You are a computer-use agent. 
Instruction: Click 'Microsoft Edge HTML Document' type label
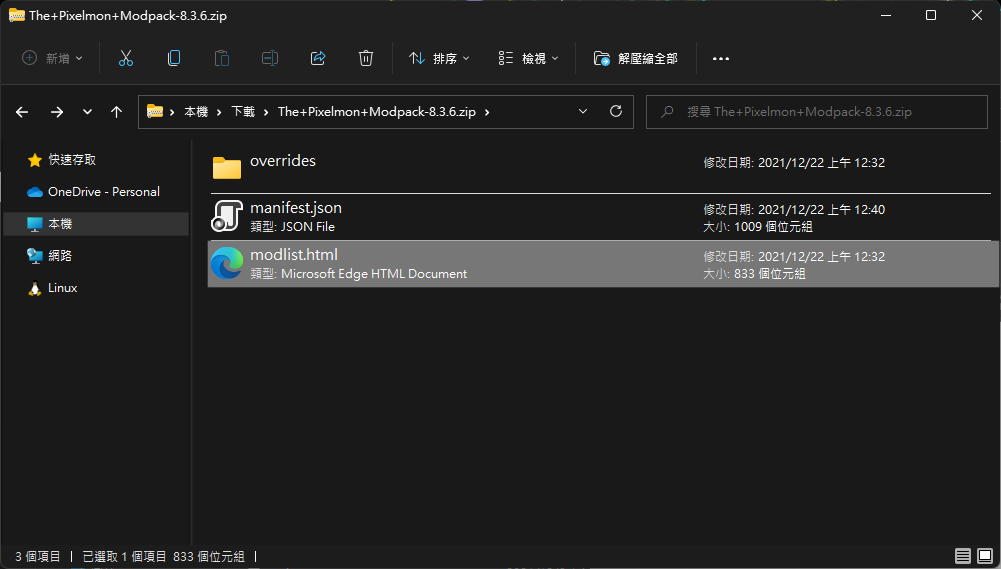[x=374, y=274]
